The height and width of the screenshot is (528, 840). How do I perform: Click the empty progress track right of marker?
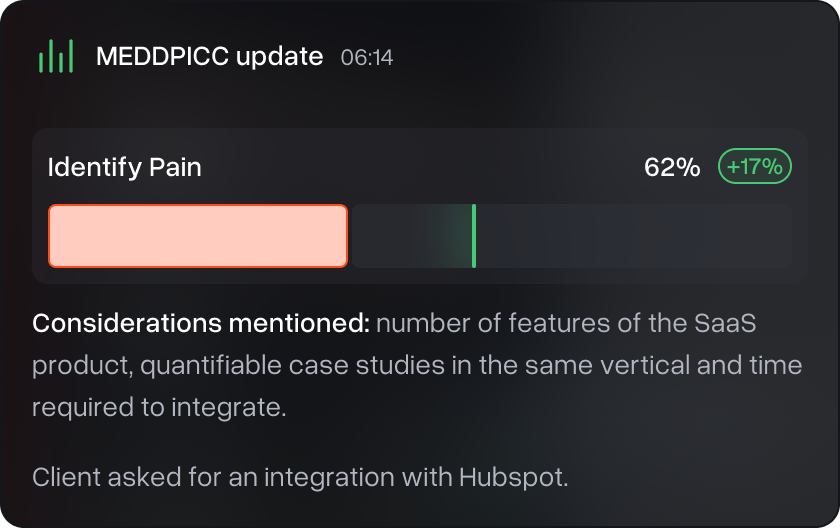coord(632,236)
